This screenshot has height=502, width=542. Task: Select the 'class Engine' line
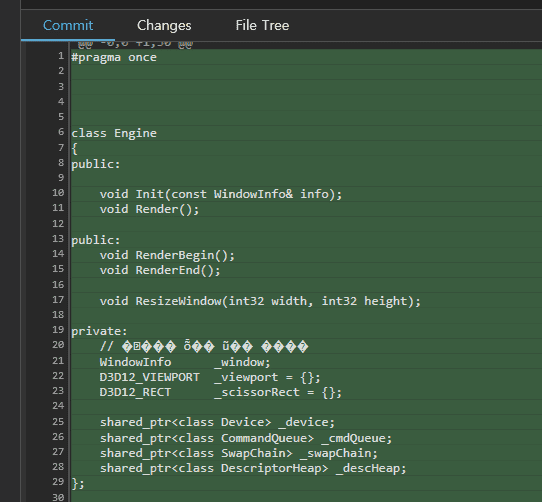[114, 133]
